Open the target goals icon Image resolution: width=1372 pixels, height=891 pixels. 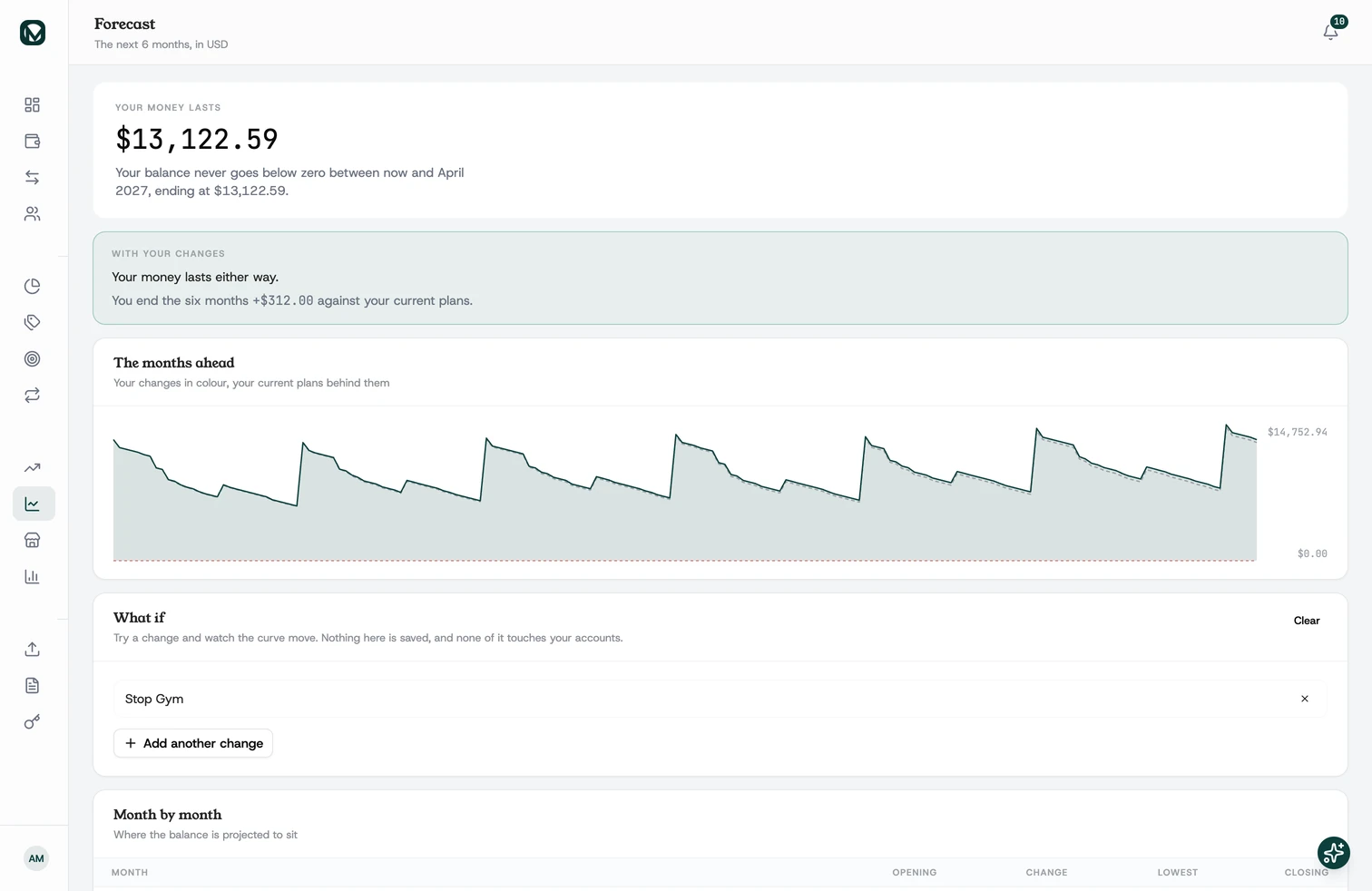point(33,359)
